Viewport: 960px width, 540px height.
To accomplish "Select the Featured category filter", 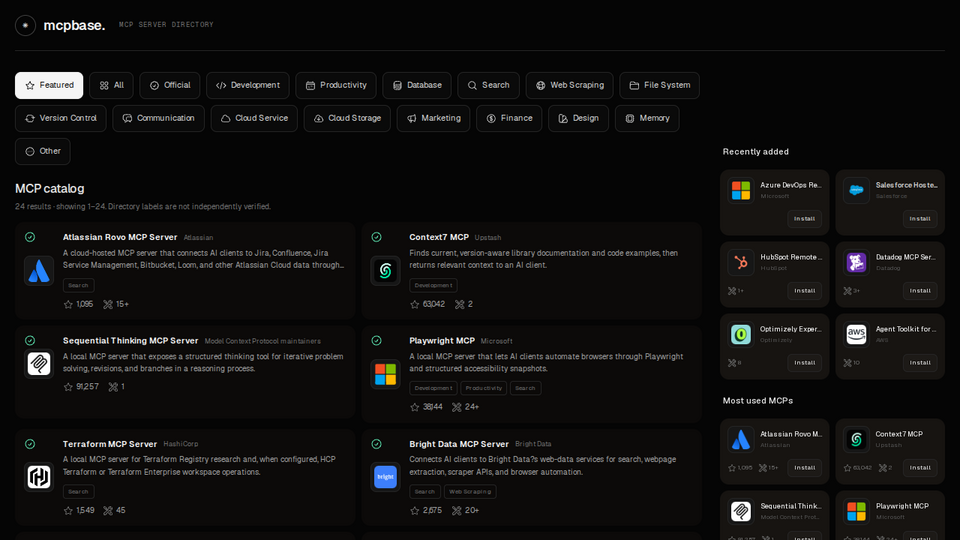I will [49, 86].
